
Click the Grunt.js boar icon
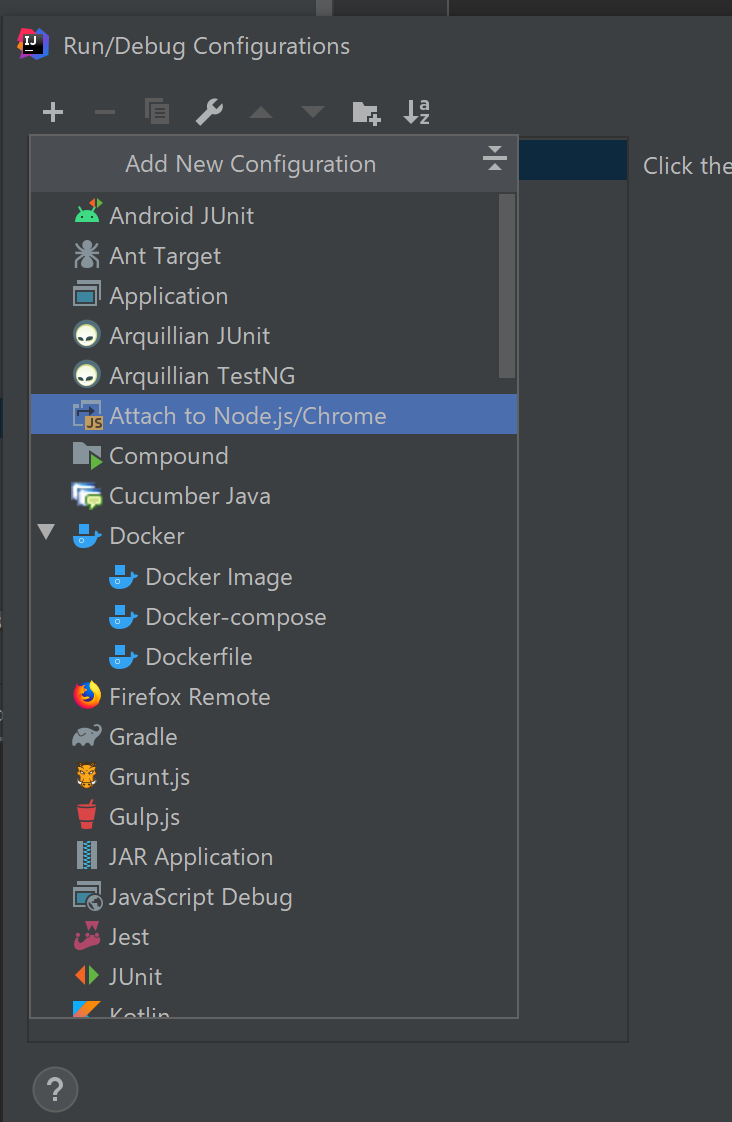pos(87,776)
